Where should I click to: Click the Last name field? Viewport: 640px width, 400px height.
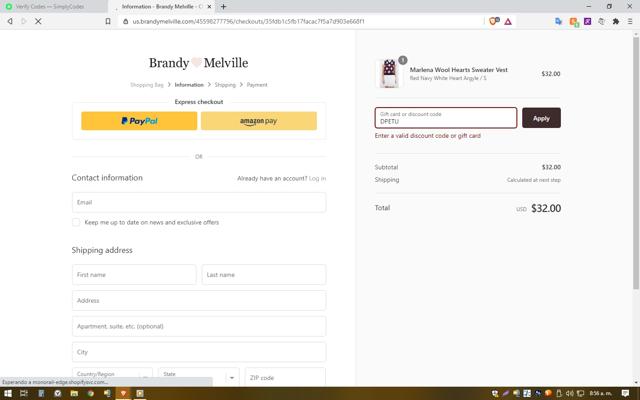pos(264,275)
